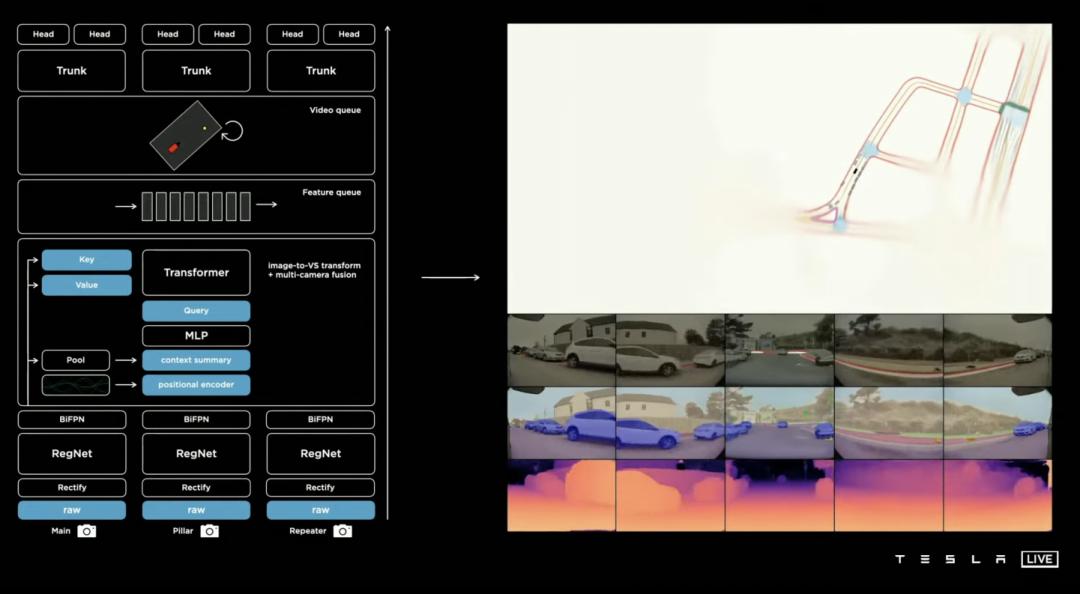Open the first segmentation overlay thumbnail

pos(562,423)
